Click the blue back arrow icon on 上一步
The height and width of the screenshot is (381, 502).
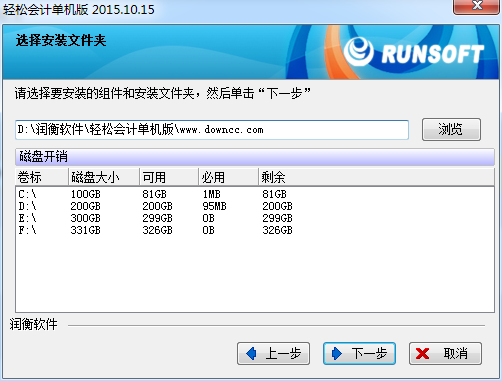251,353
